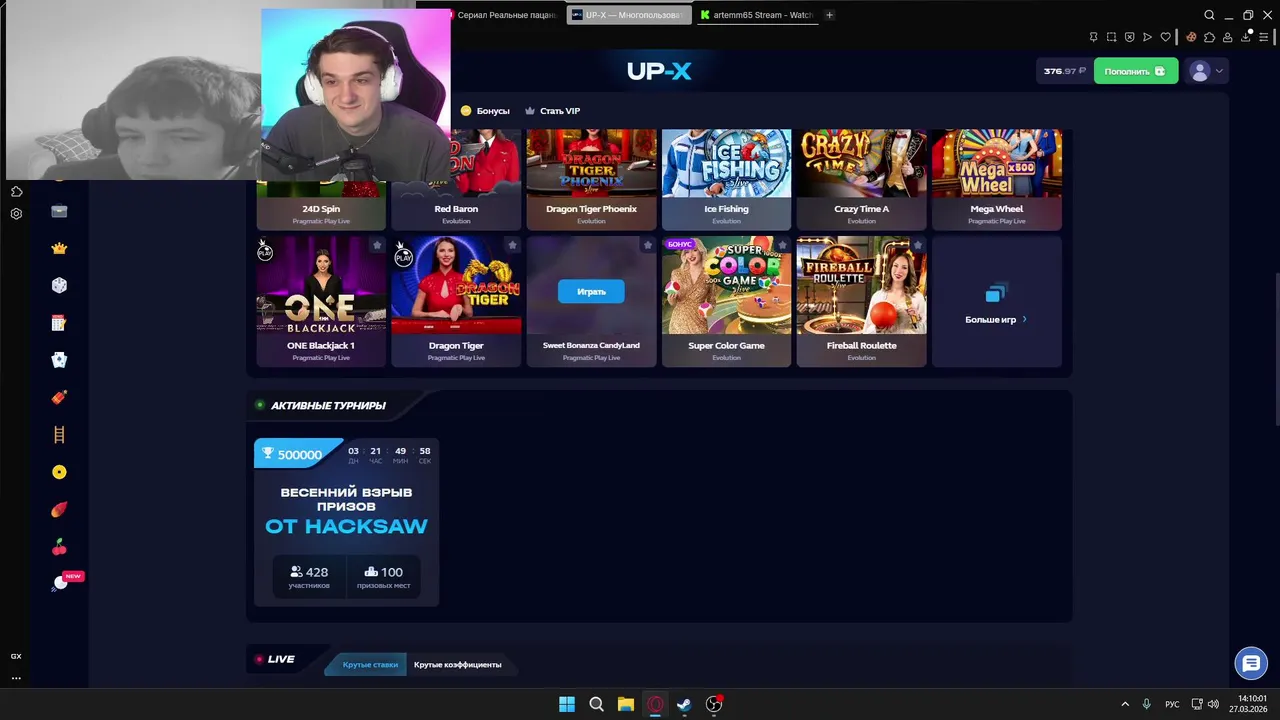1280x720 pixels.
Task: Open the briefcase icon in UP-X sidebar
Action: click(59, 211)
